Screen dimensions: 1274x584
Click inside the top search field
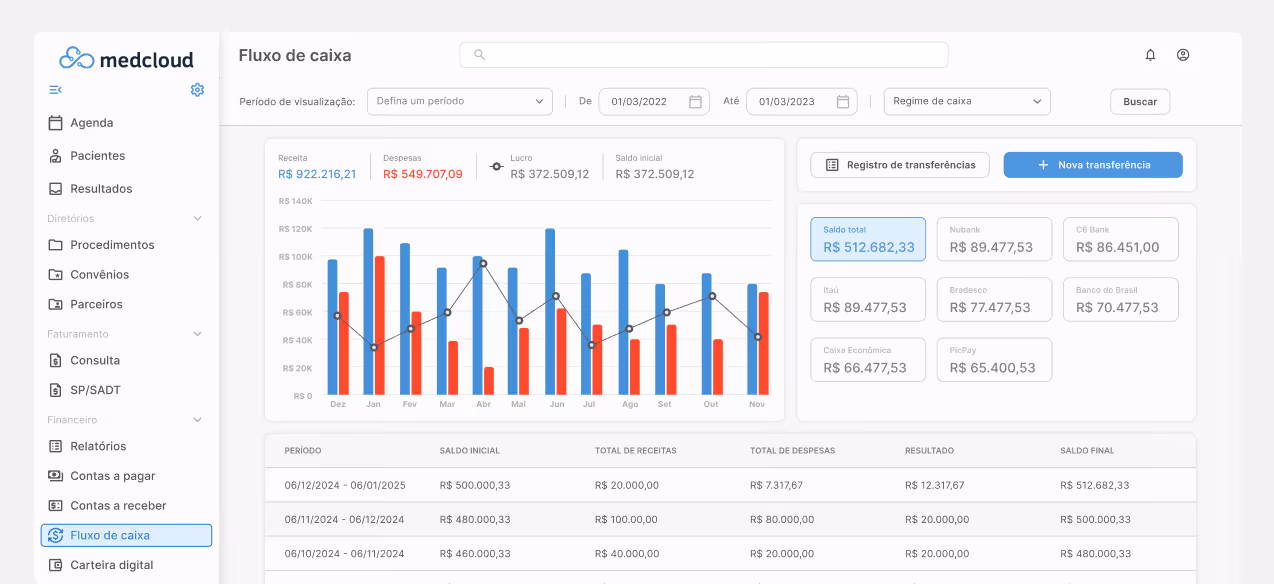click(x=703, y=55)
